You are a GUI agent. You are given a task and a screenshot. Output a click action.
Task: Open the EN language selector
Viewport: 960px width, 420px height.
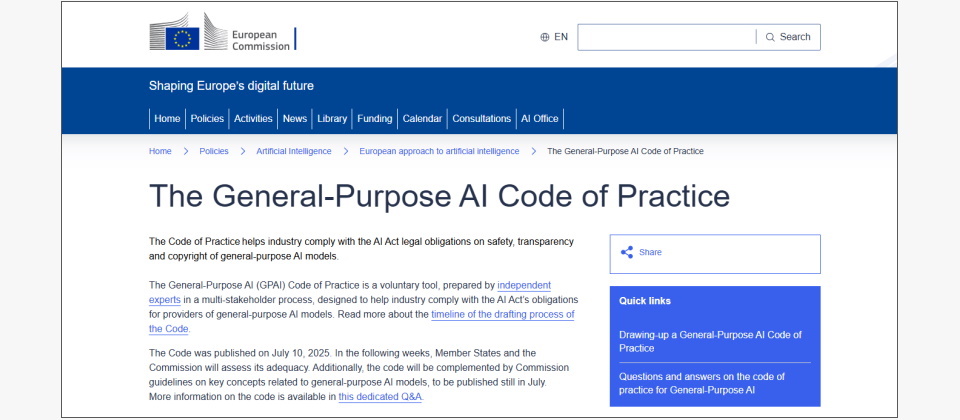pyautogui.click(x=554, y=37)
